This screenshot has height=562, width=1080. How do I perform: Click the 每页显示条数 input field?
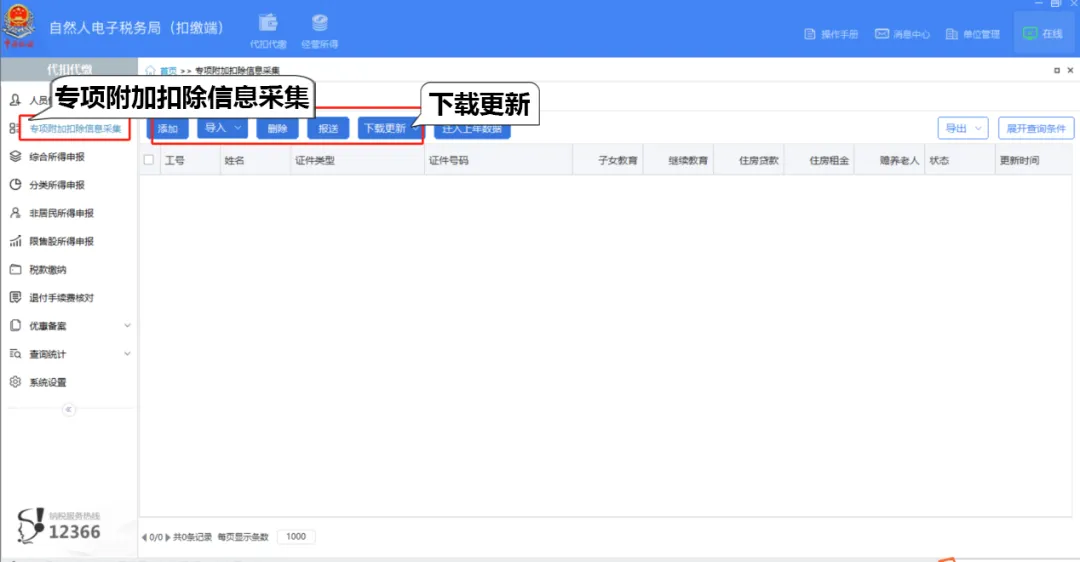click(296, 537)
